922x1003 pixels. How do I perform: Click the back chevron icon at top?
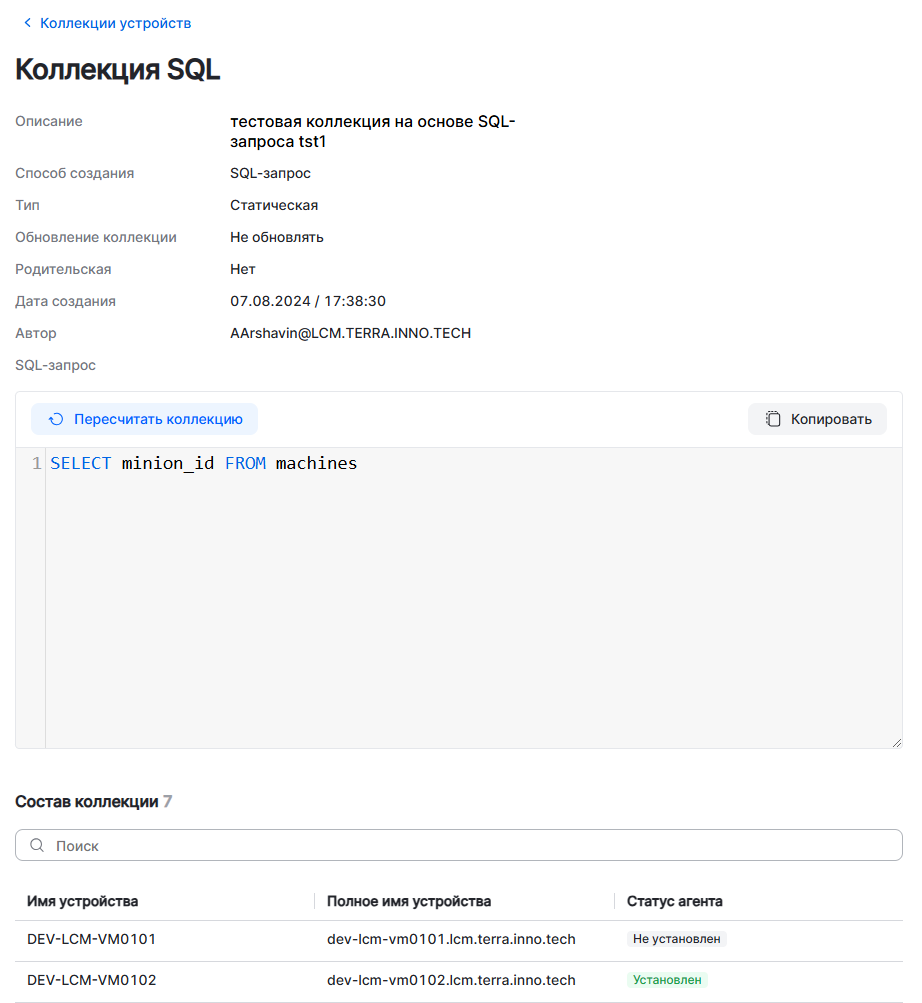point(27,23)
